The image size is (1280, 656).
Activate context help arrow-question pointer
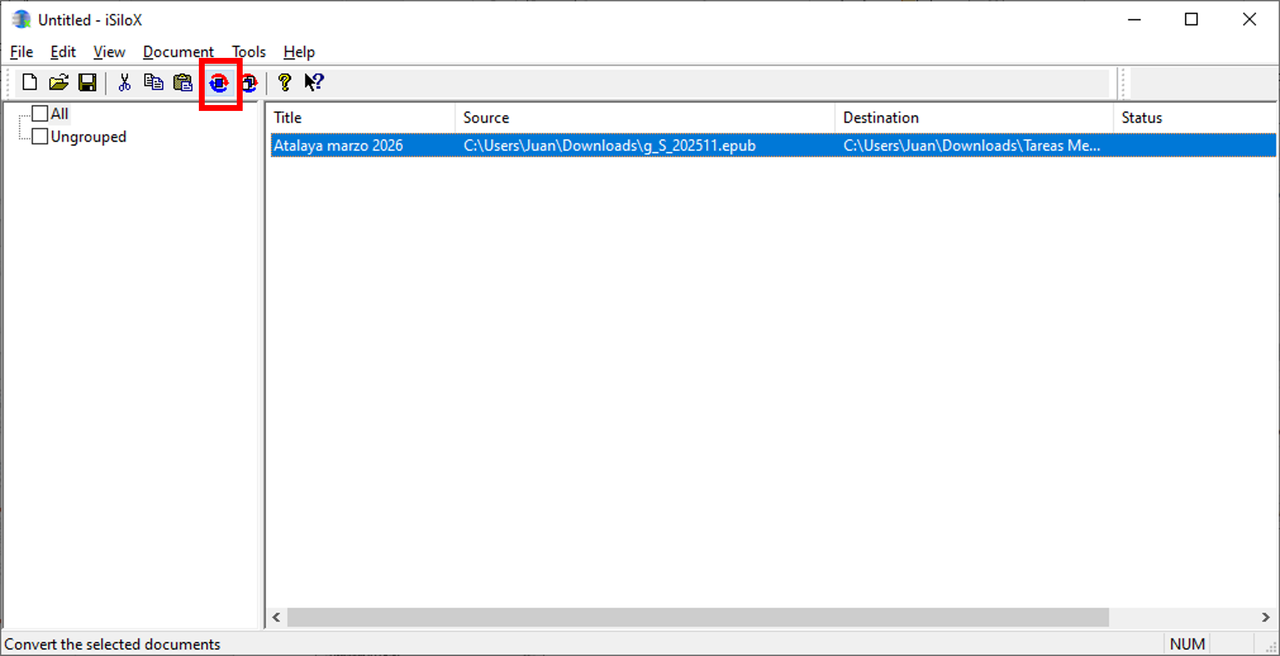pyautogui.click(x=314, y=83)
